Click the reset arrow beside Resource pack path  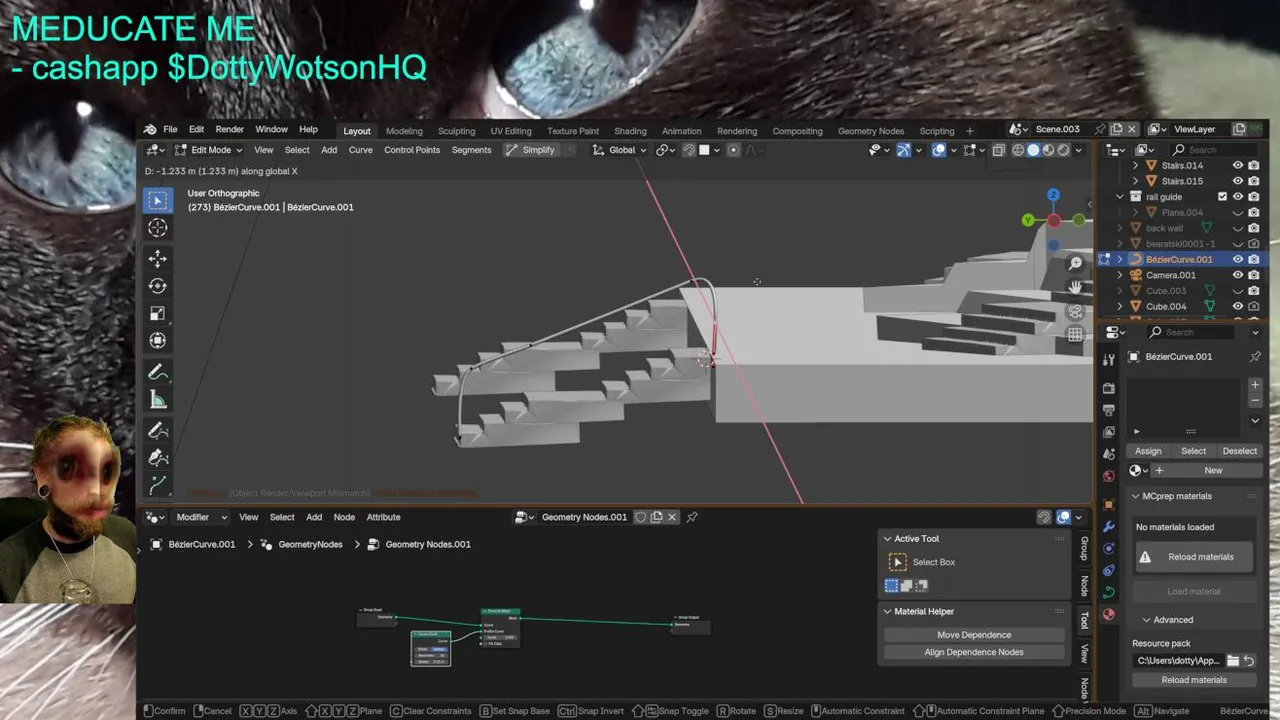(x=1249, y=661)
